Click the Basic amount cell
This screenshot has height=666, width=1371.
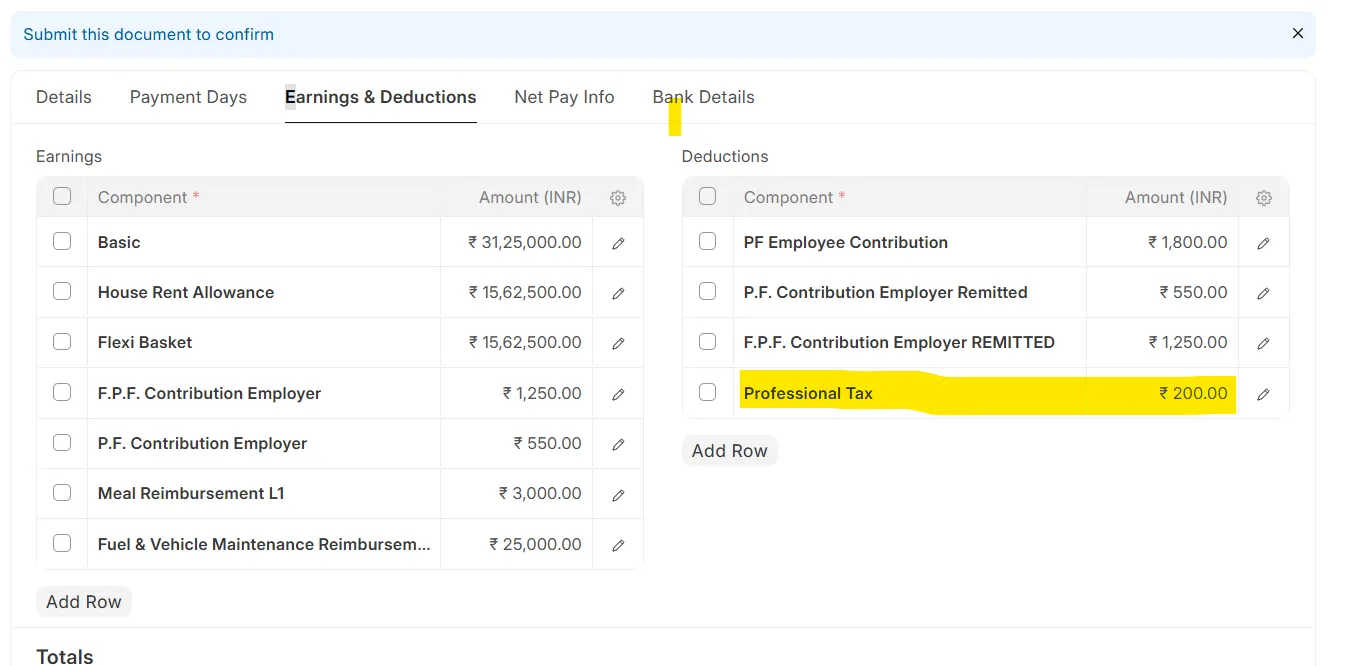517,242
